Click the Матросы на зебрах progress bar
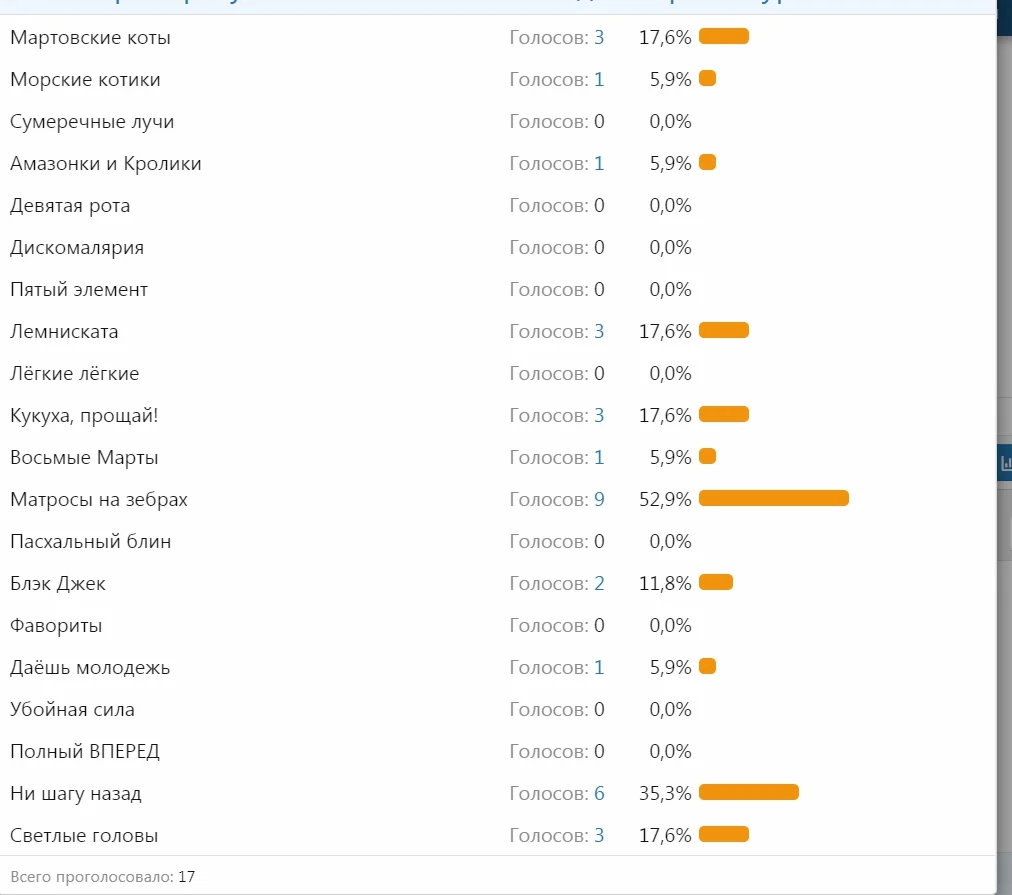1012x895 pixels. (773, 499)
